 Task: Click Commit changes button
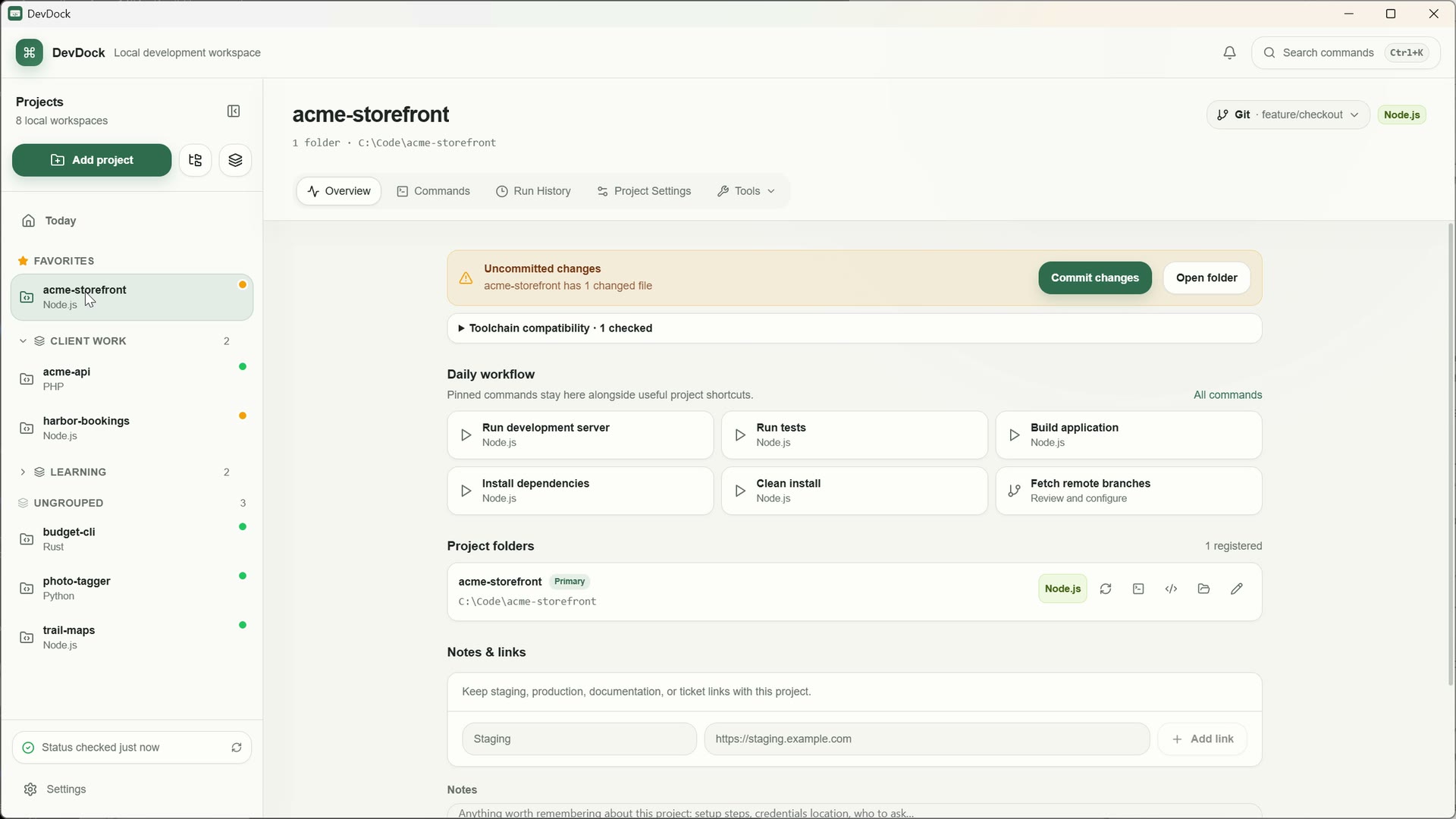(1095, 278)
